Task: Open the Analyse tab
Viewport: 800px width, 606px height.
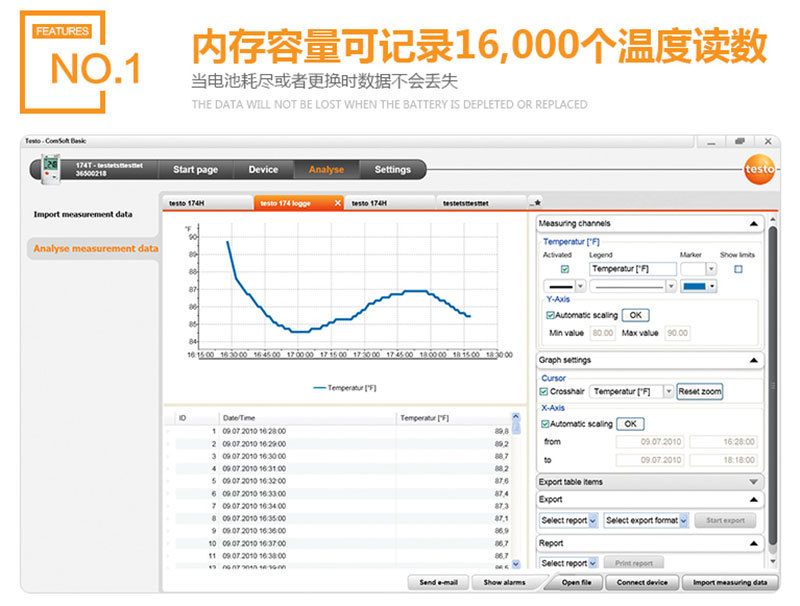Action: [327, 169]
